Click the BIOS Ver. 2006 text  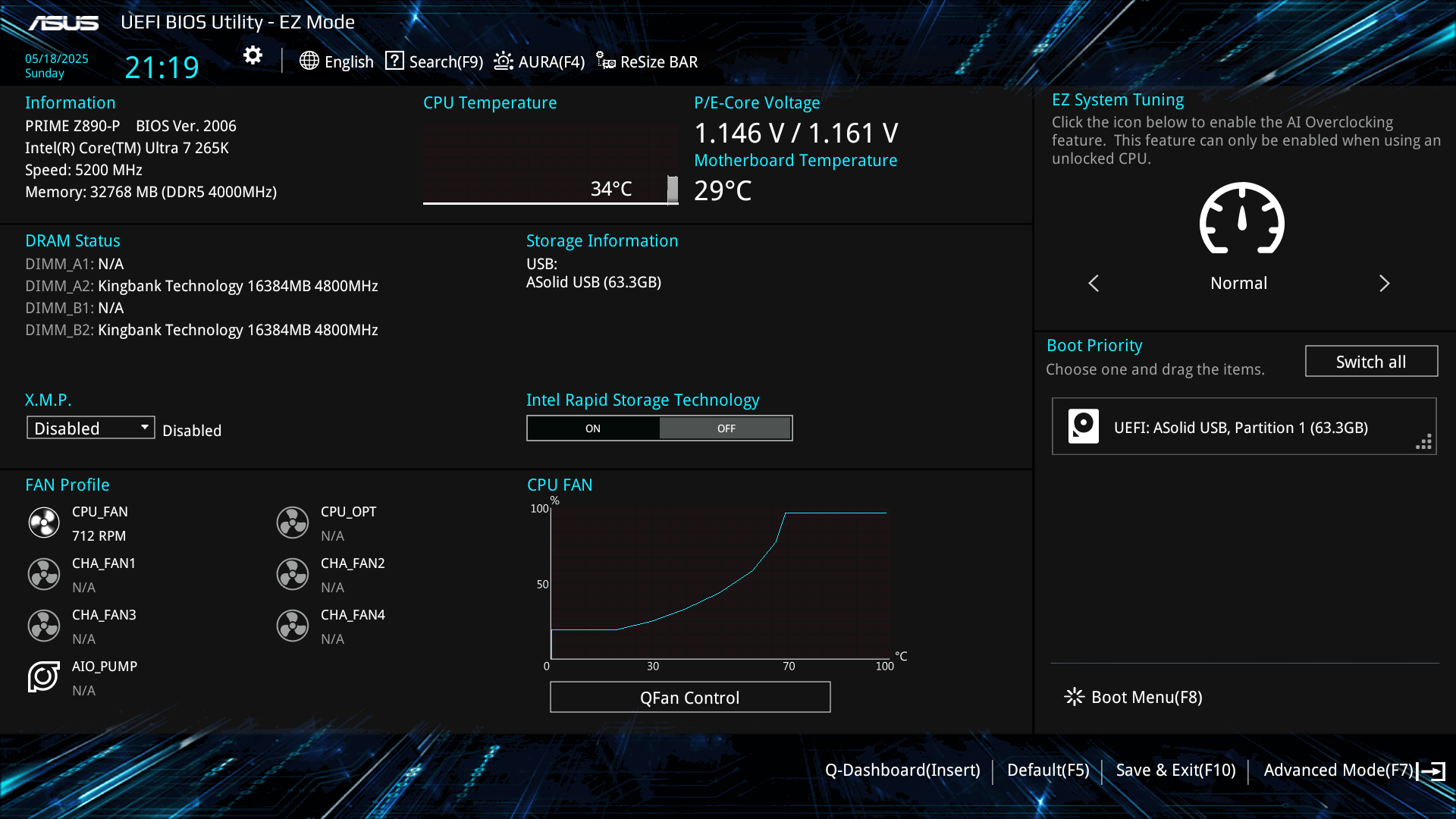click(x=186, y=126)
